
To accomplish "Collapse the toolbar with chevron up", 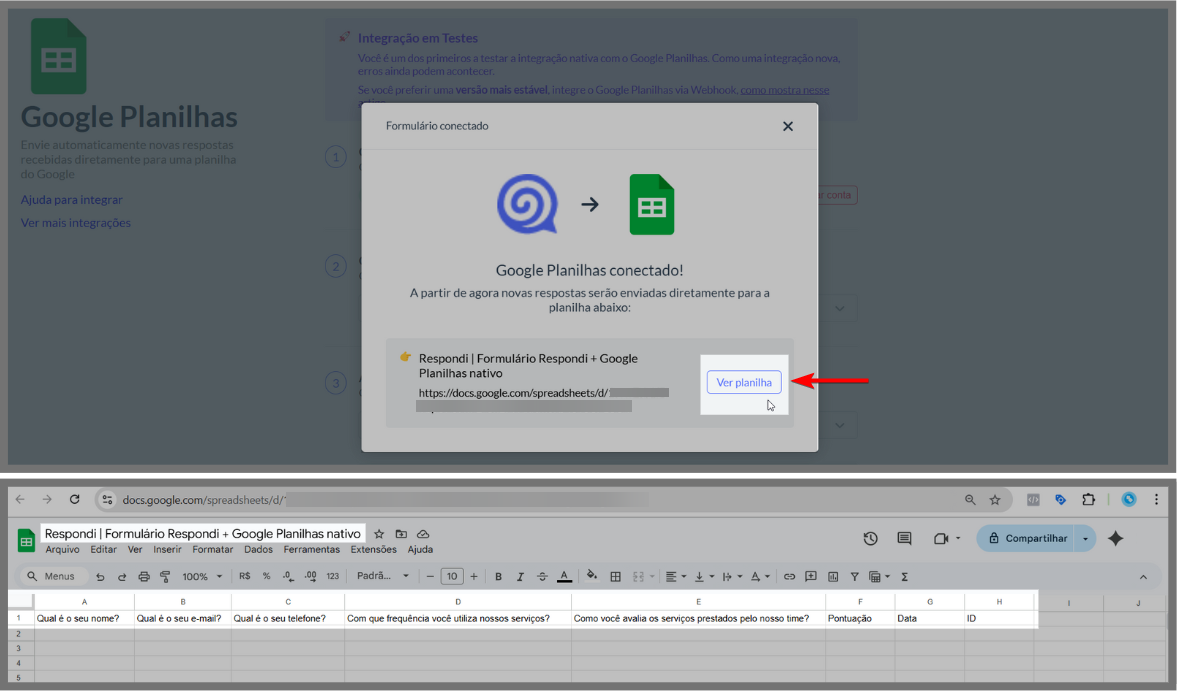I will click(1143, 577).
